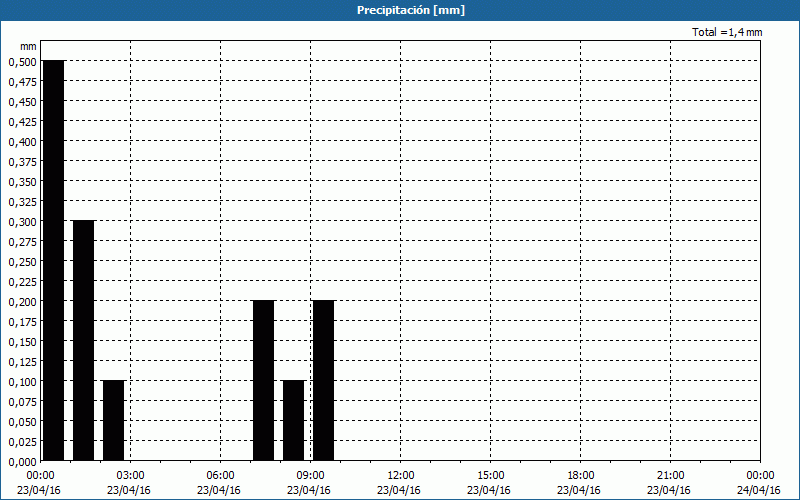Select the 0,150 y-axis value
800x500 pixels.
coord(22,342)
